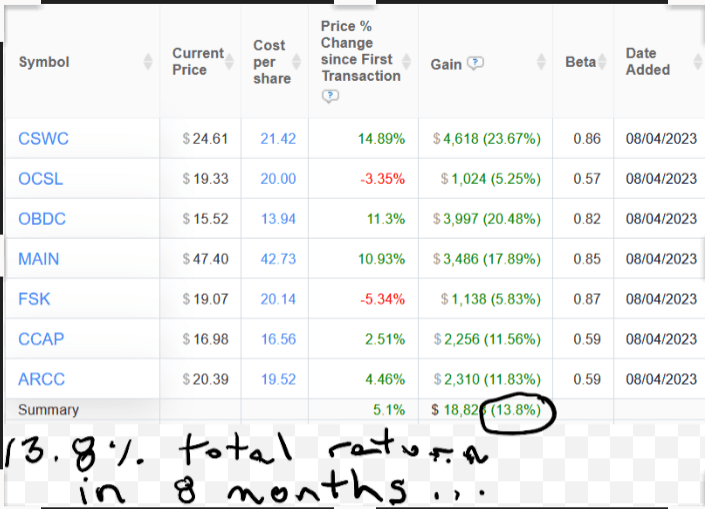The image size is (705, 509).
Task: Sort by Price % Change column arrows
Action: click(408, 62)
